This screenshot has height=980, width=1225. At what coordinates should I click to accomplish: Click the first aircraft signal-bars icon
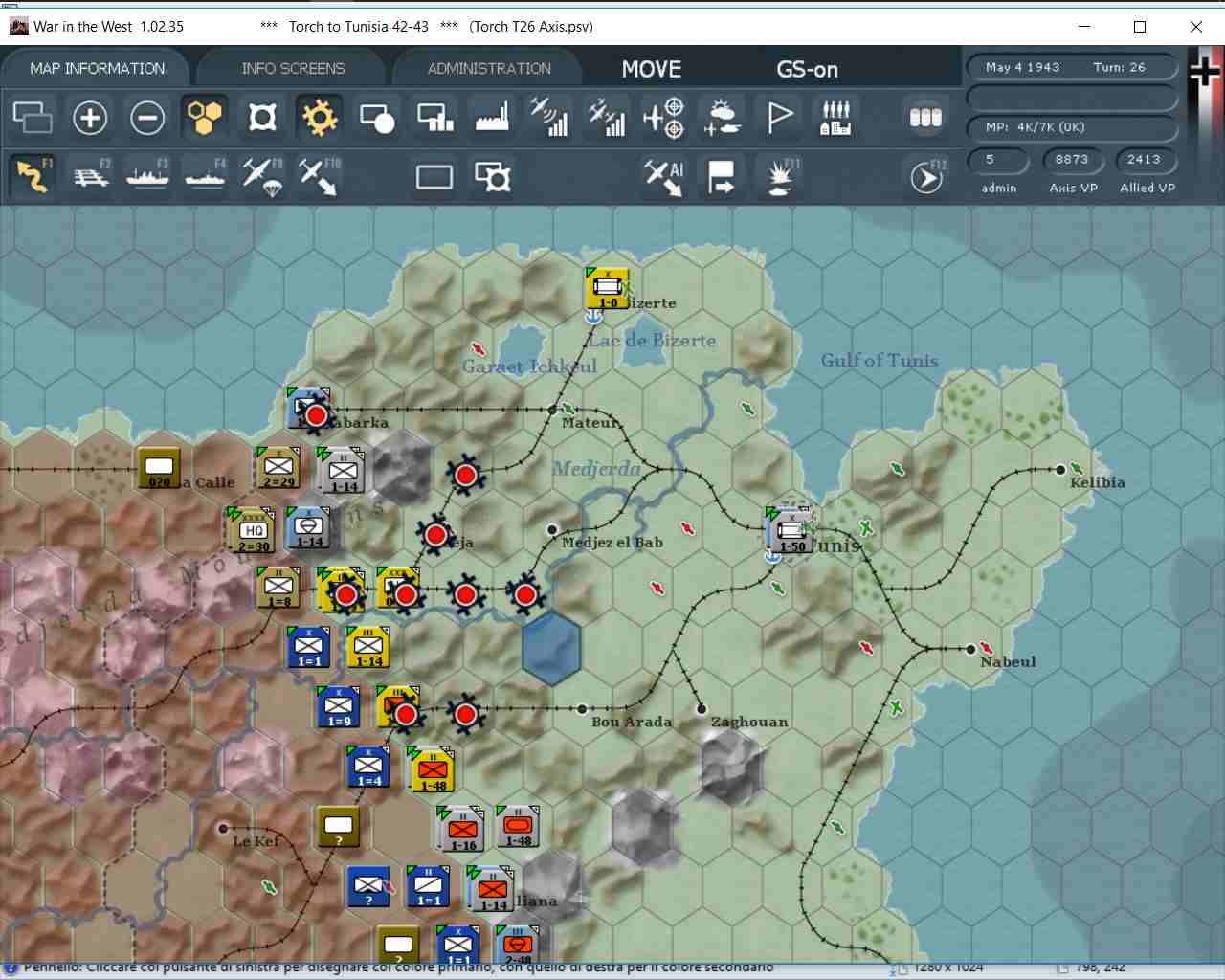tap(549, 118)
